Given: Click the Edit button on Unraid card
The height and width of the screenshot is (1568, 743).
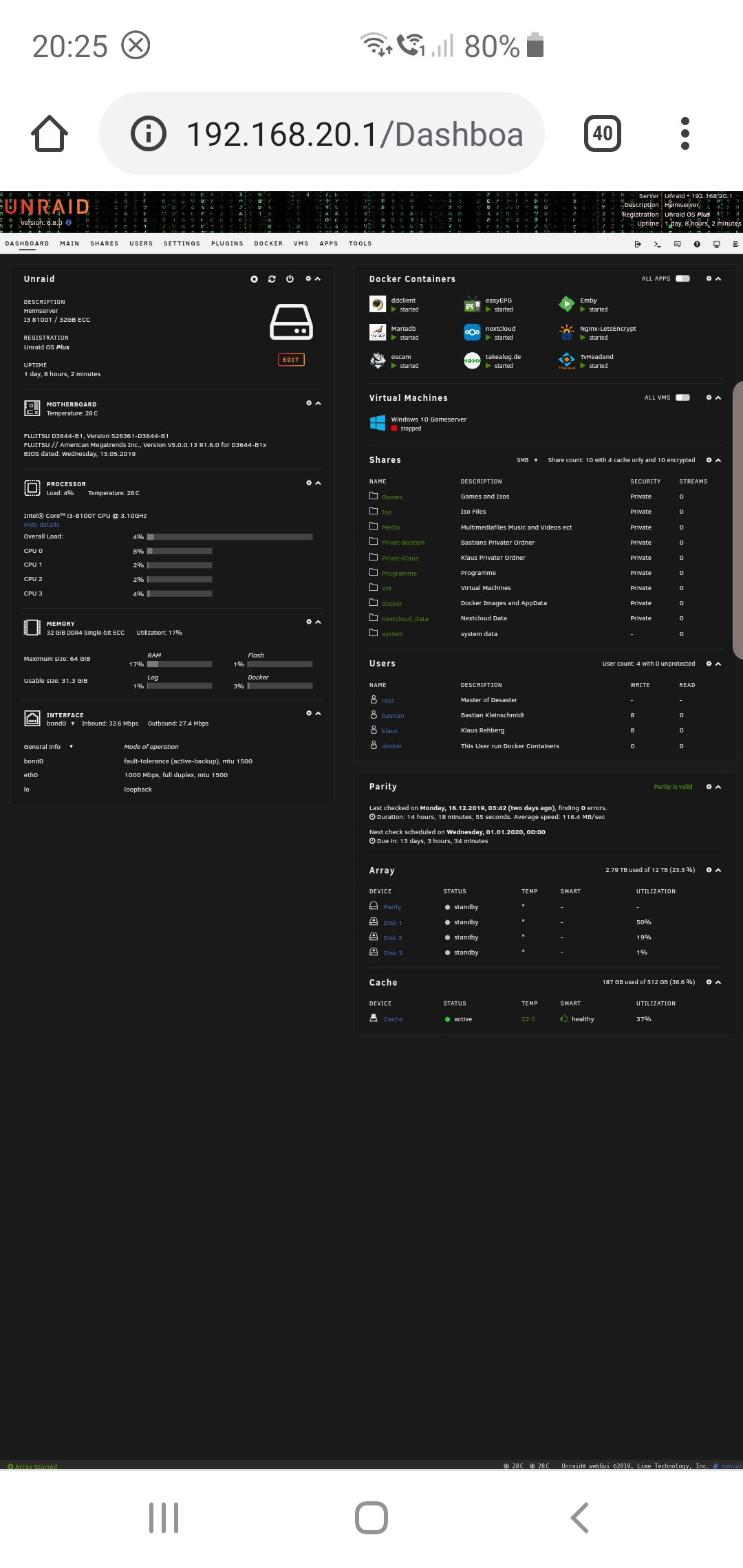Looking at the screenshot, I should click(x=291, y=360).
